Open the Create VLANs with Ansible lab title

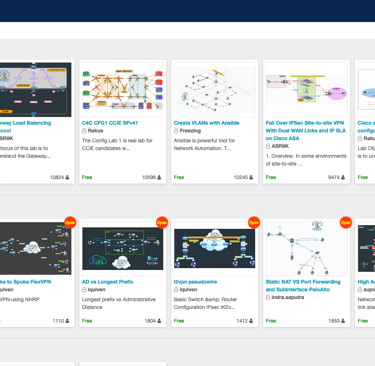[206, 123]
